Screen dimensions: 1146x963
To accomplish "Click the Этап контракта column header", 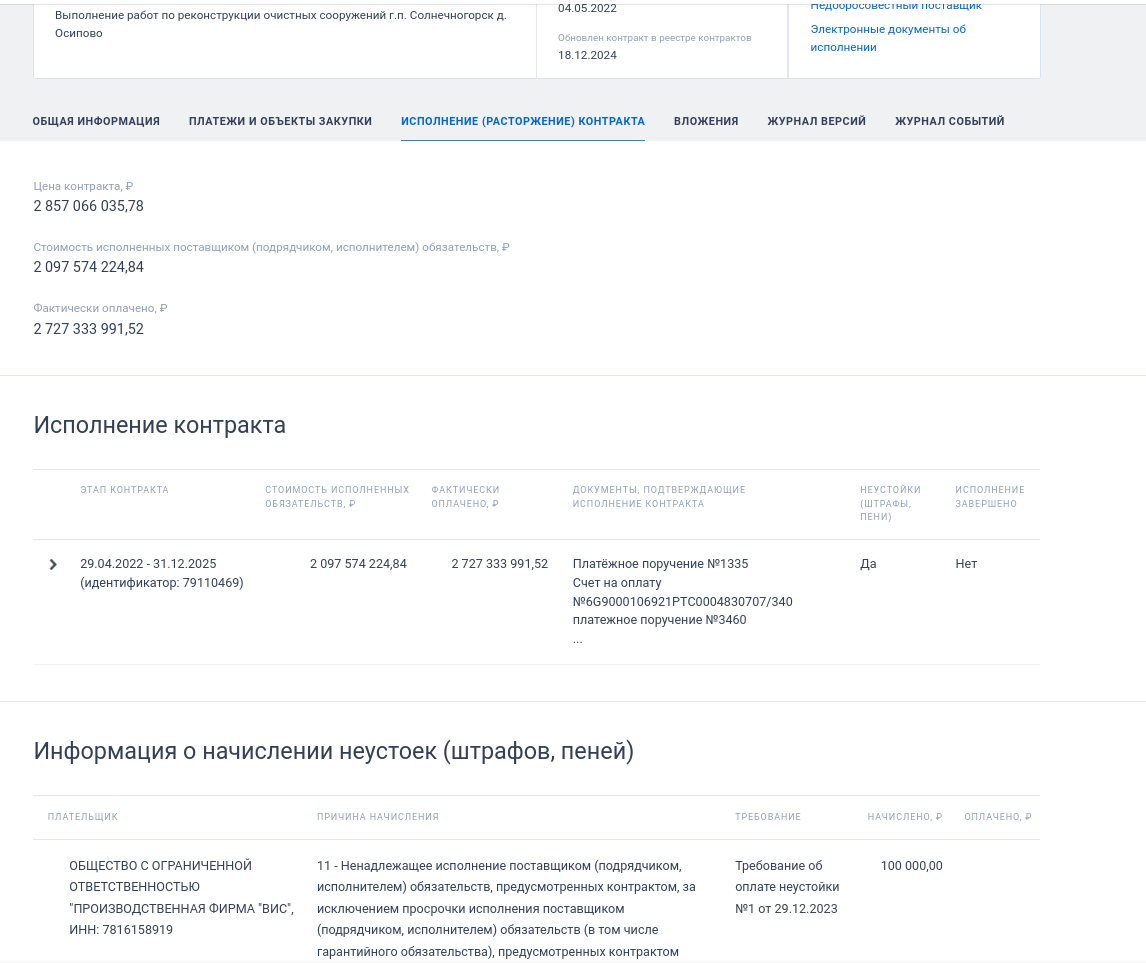I will pyautogui.click(x=124, y=490).
